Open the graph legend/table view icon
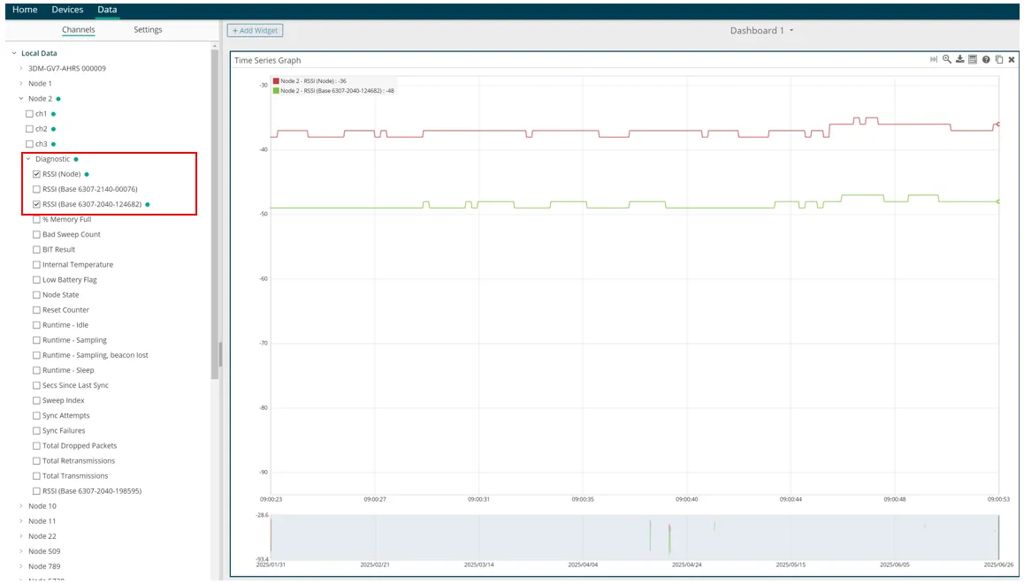 click(x=973, y=60)
